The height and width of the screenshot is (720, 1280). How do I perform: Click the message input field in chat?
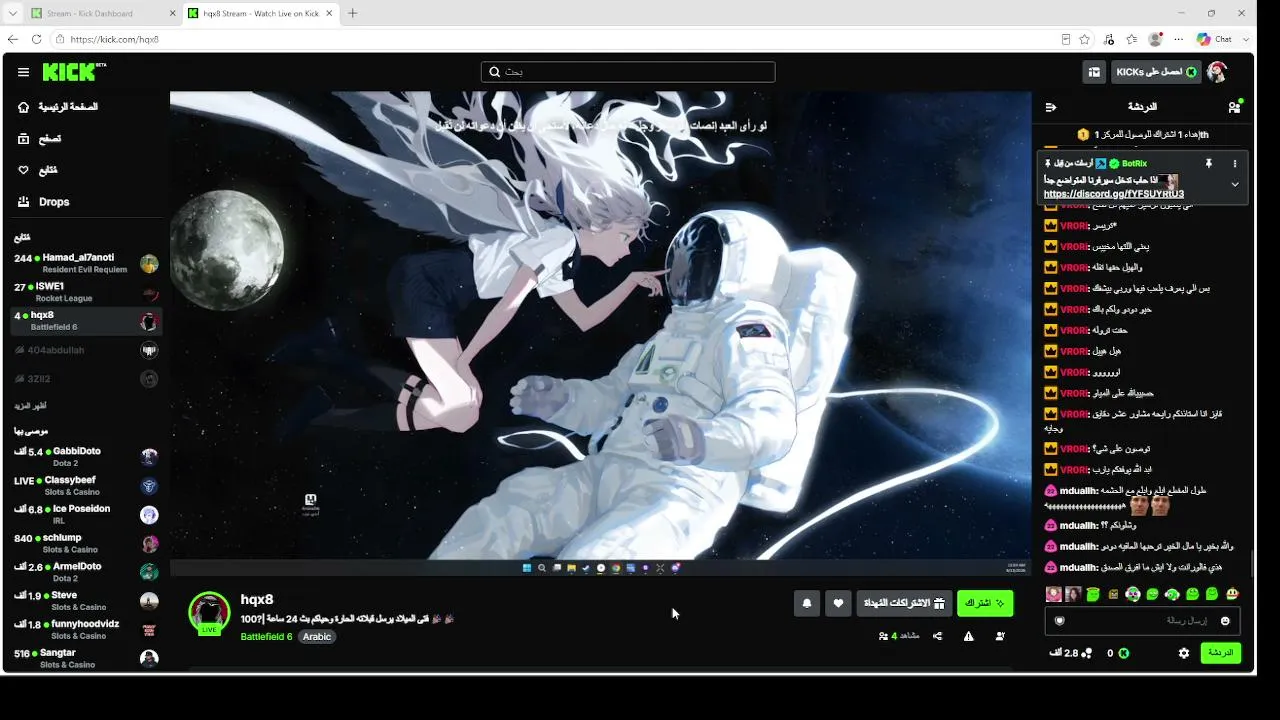[1143, 621]
